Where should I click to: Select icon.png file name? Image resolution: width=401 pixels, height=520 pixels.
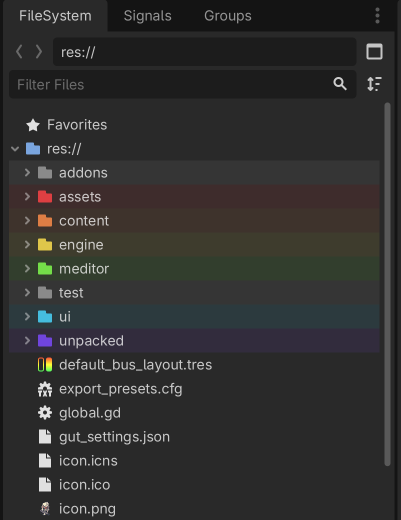coord(87,509)
